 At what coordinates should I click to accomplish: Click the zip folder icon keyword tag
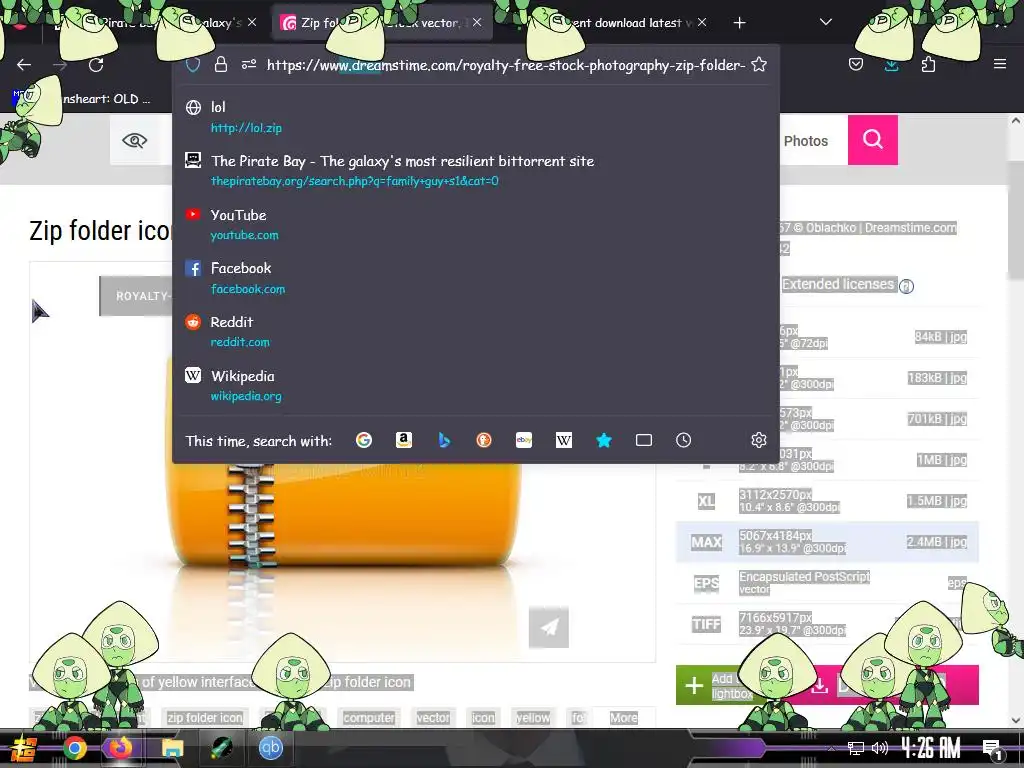[204, 718]
